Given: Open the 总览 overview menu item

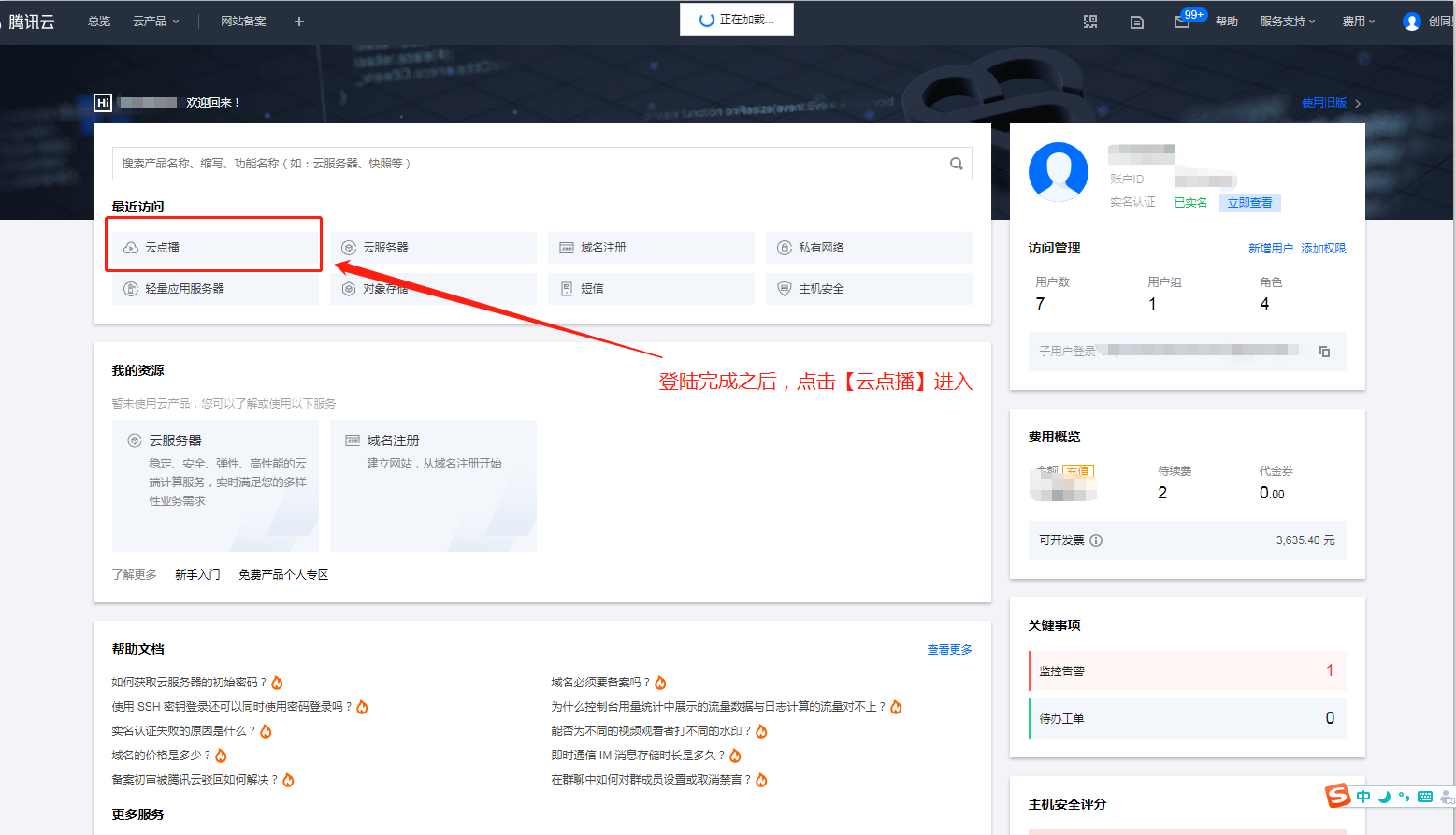Looking at the screenshot, I should (99, 22).
